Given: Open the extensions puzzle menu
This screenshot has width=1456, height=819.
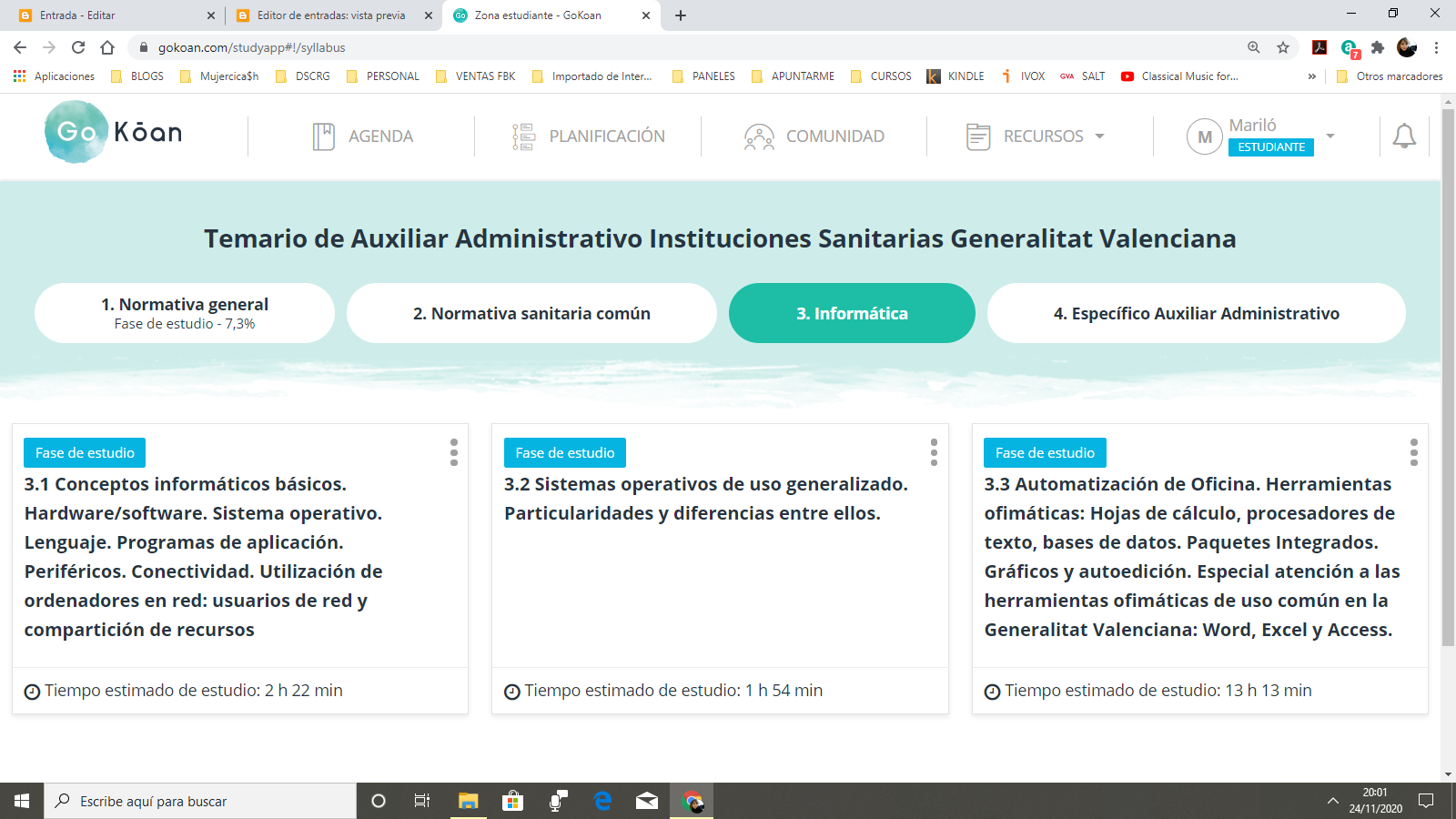Looking at the screenshot, I should (x=1378, y=47).
